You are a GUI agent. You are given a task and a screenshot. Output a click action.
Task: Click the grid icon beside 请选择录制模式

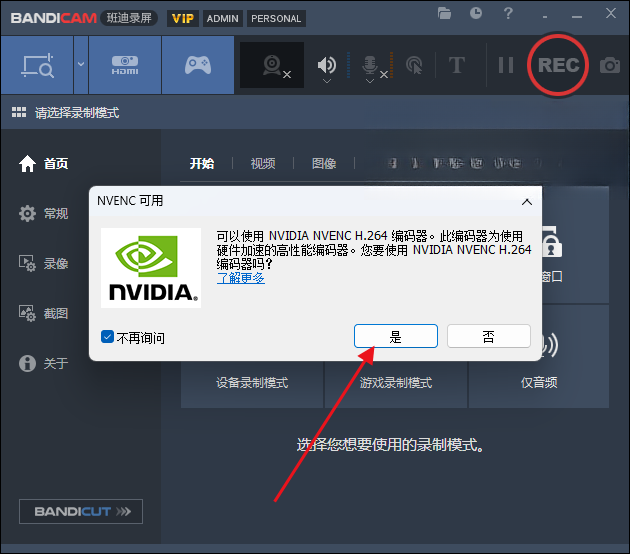pos(19,112)
